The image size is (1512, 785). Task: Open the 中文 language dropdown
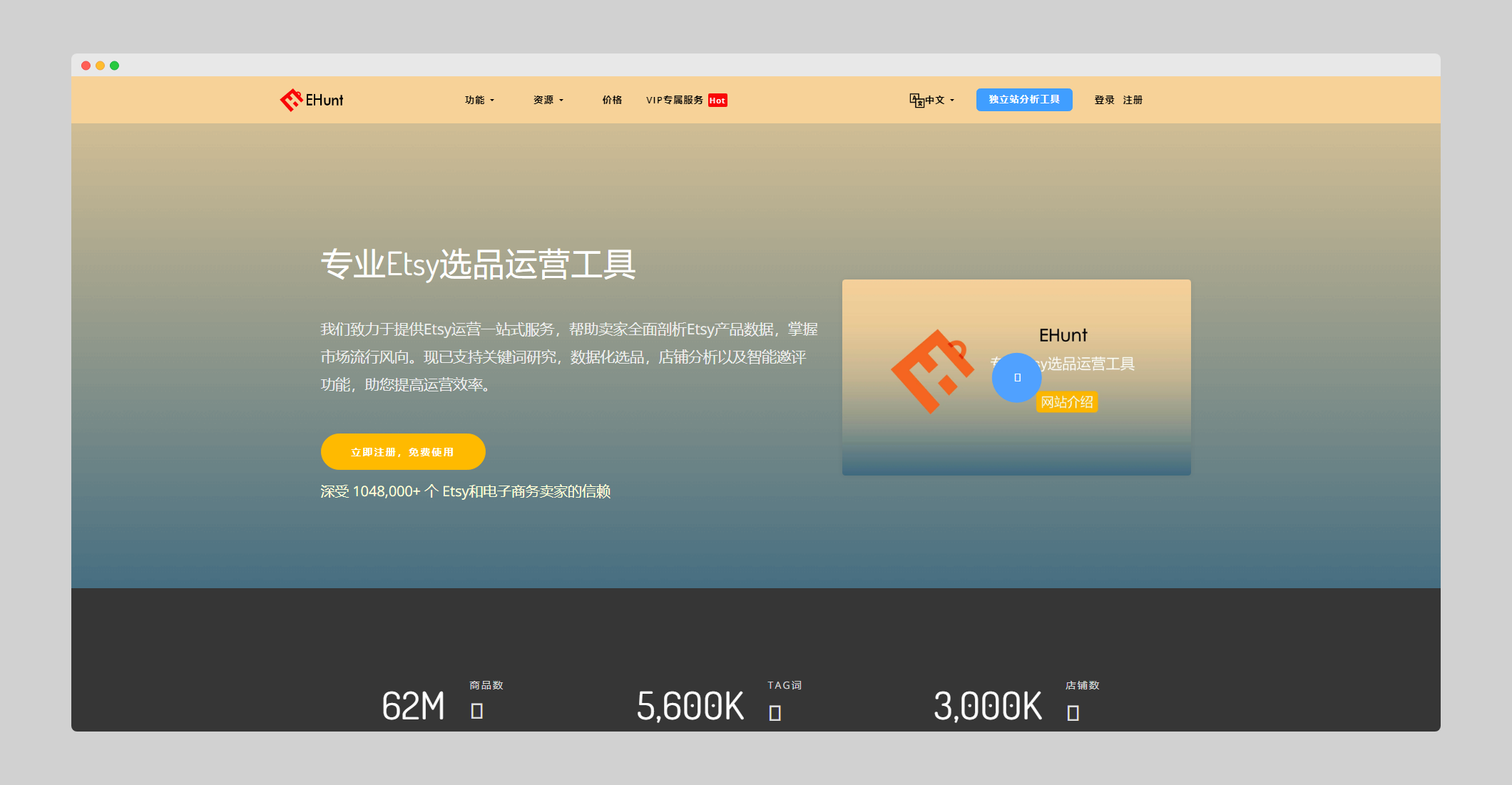tap(940, 100)
